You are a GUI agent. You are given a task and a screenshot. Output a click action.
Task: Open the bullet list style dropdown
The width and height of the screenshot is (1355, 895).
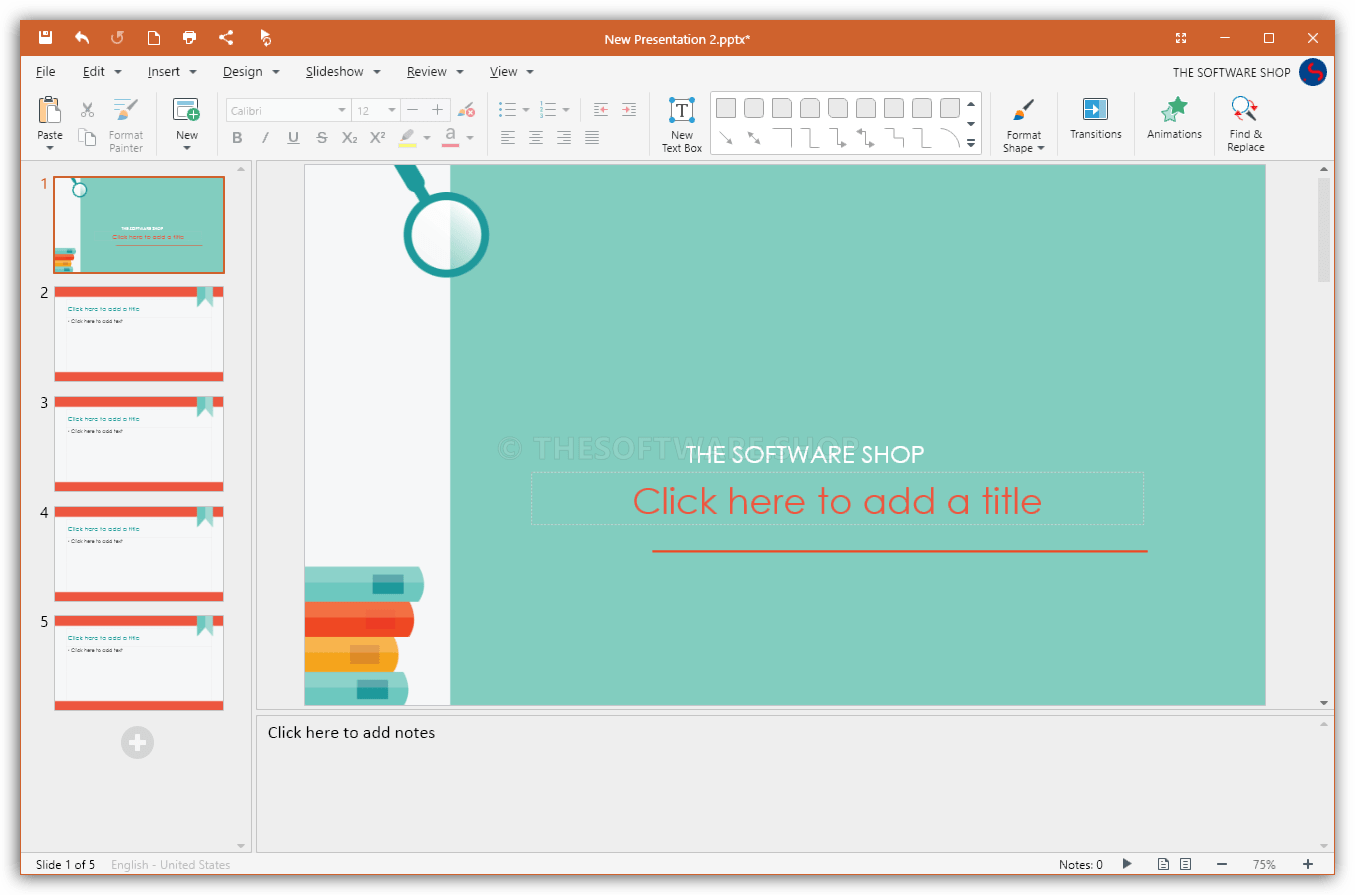(527, 109)
